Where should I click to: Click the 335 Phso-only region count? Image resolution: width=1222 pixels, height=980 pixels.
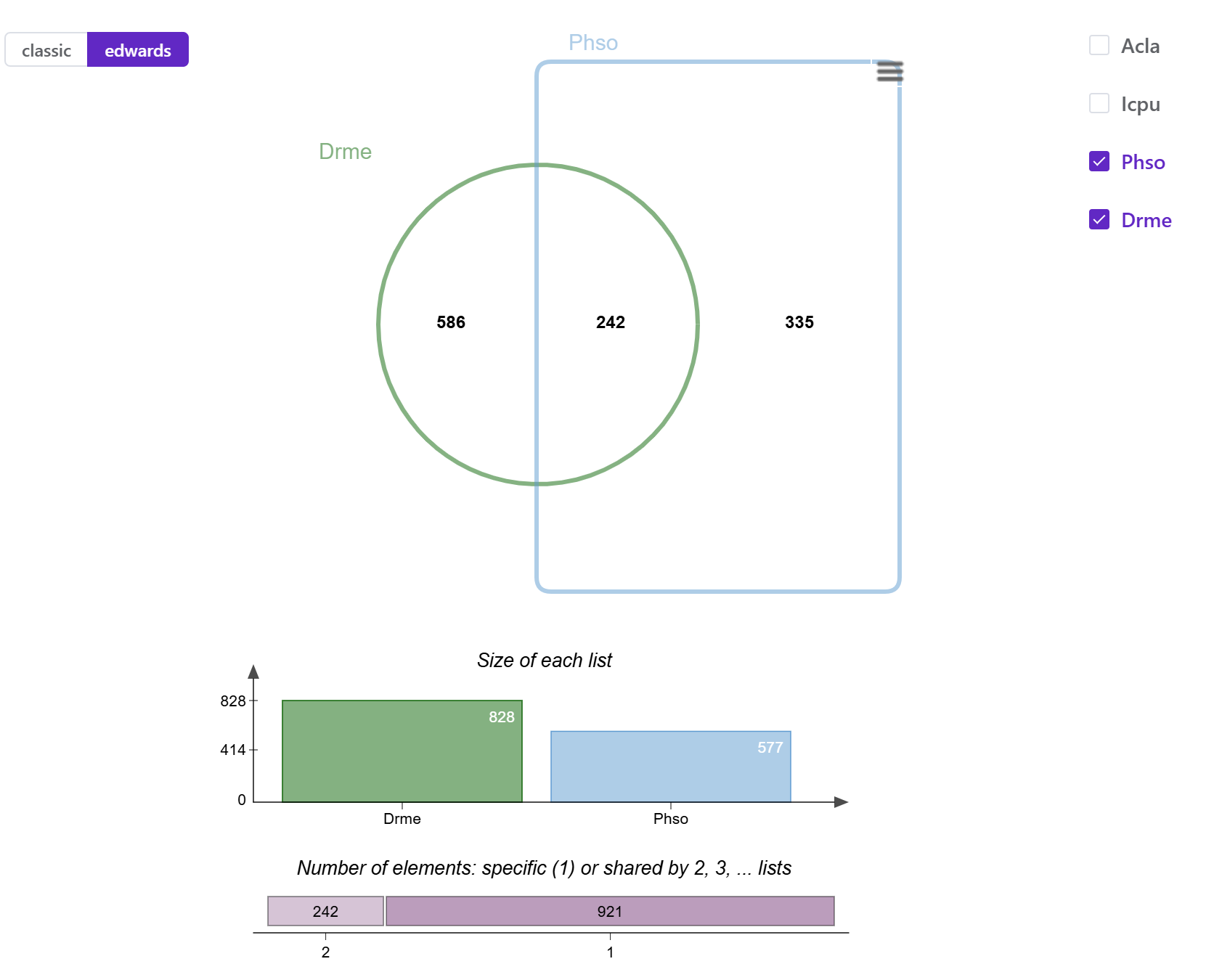pos(799,322)
